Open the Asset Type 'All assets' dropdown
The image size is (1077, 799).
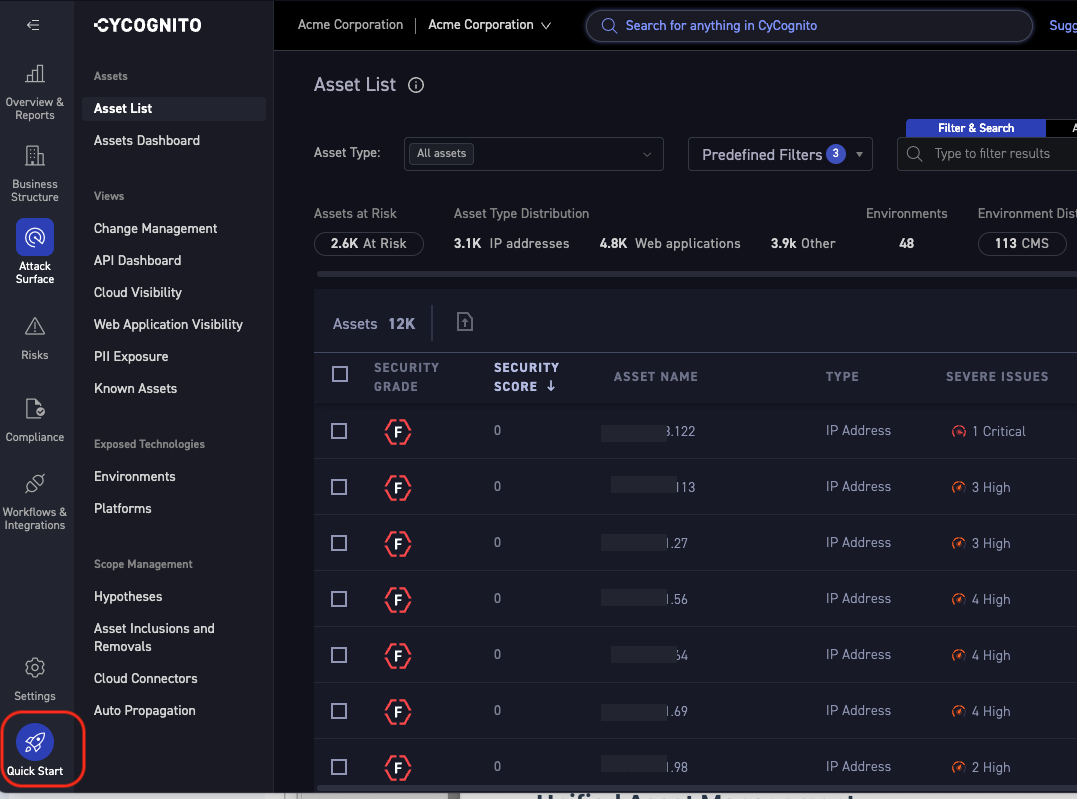tap(534, 154)
